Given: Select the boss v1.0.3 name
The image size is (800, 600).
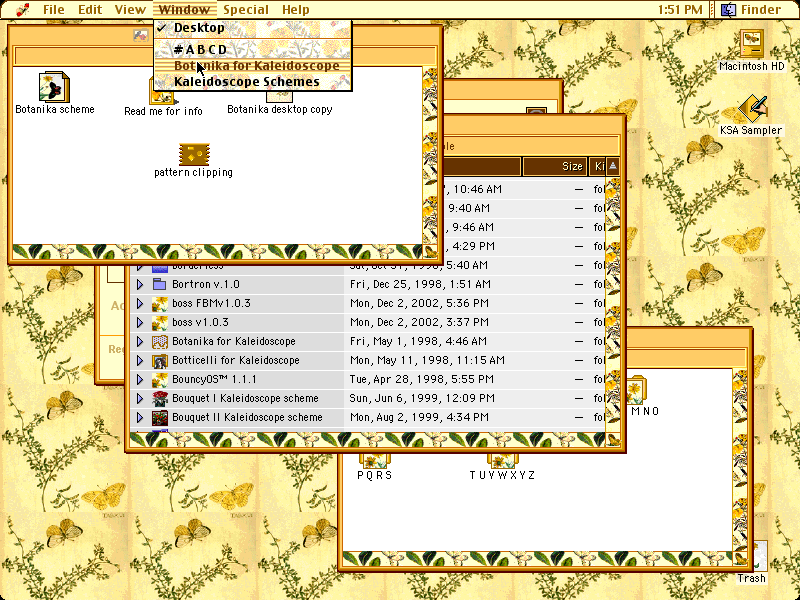Looking at the screenshot, I should click(x=200, y=322).
